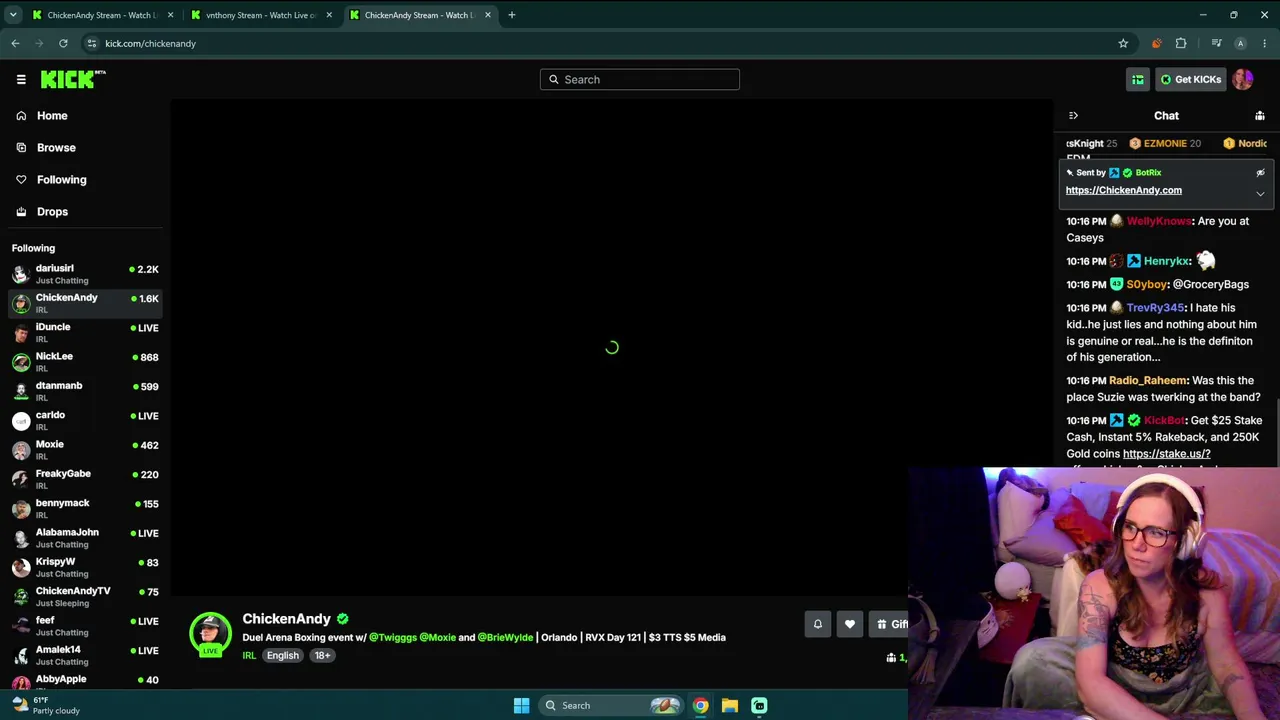Open the browser extensions puzzle icon
The image size is (1280, 720).
coord(1181,44)
